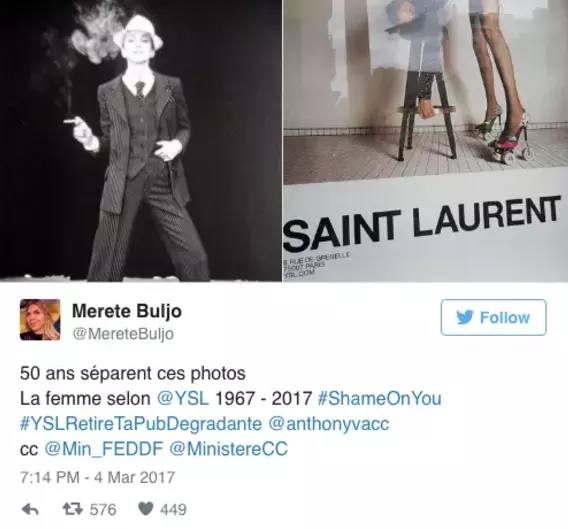
Task: Like the tweet with heart icon
Action: coord(146,509)
